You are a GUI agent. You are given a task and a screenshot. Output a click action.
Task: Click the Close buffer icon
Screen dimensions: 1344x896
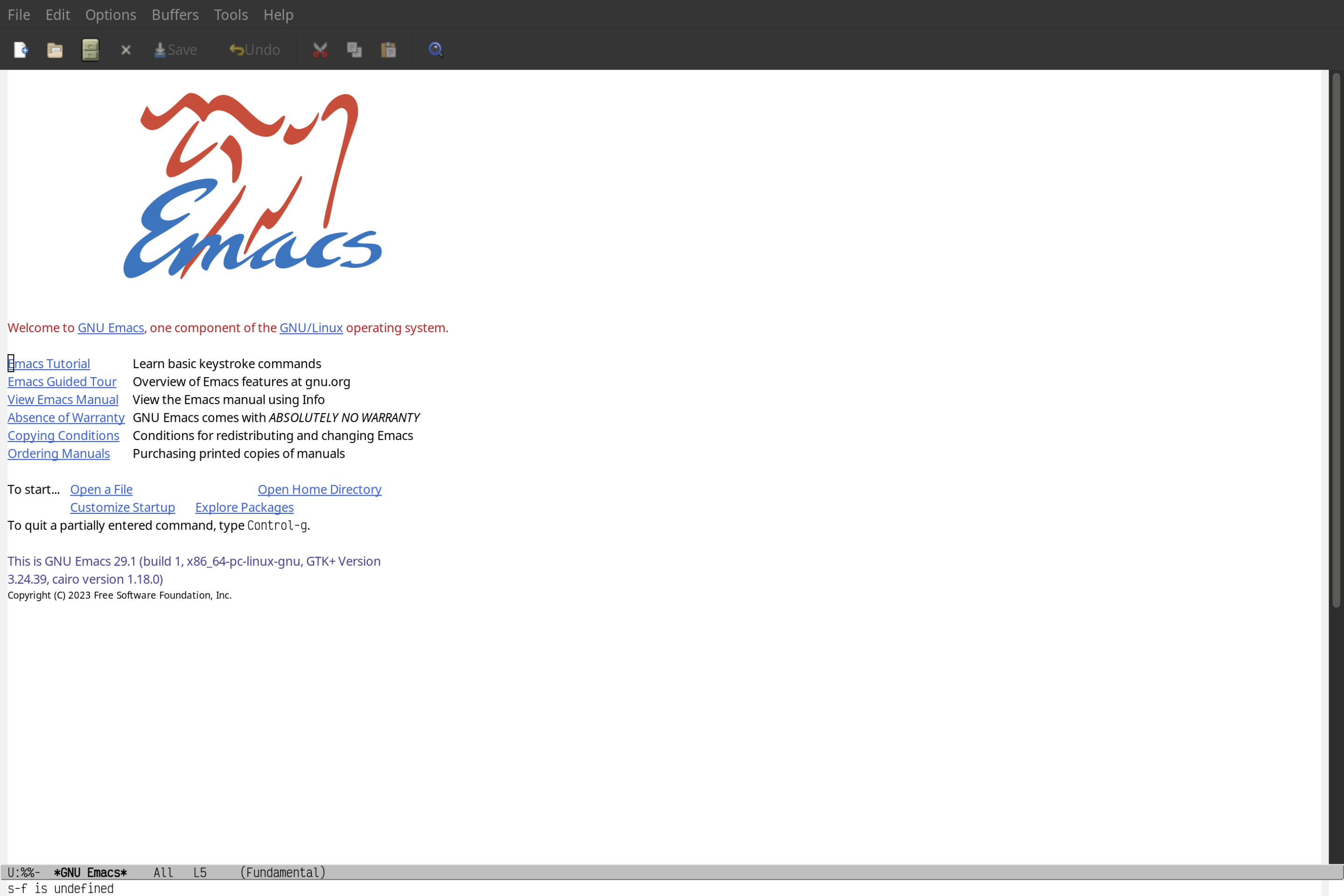point(125,49)
